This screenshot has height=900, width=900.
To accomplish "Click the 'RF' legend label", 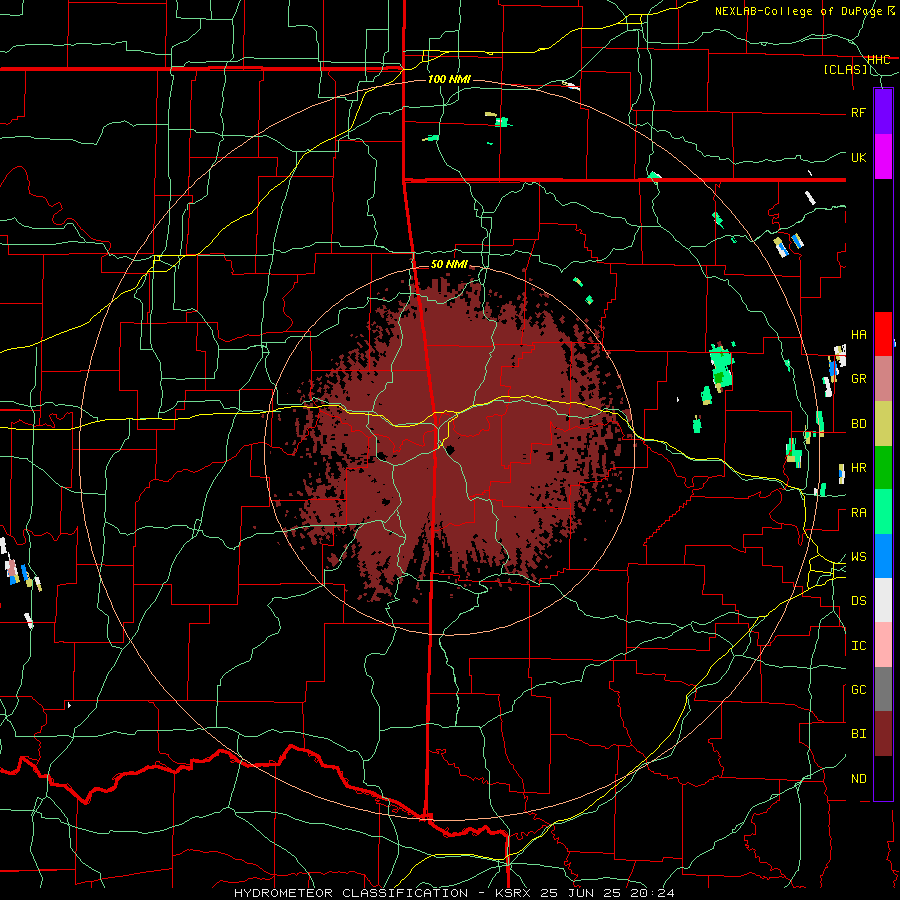I will [858, 112].
